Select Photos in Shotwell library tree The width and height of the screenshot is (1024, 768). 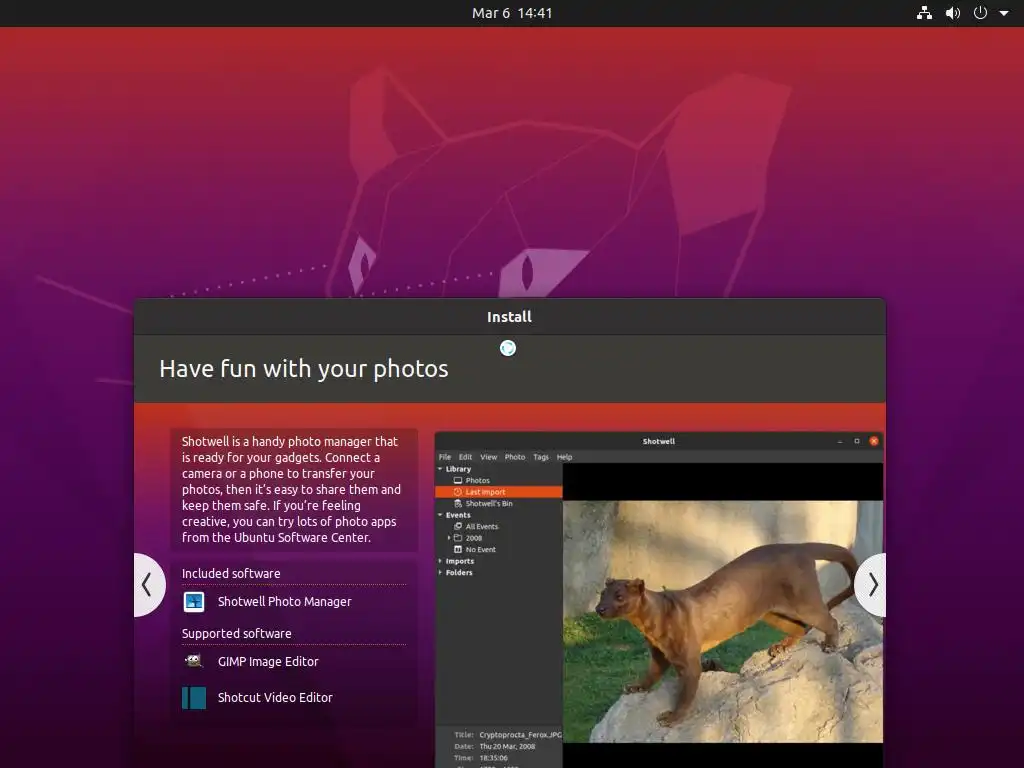tap(477, 481)
